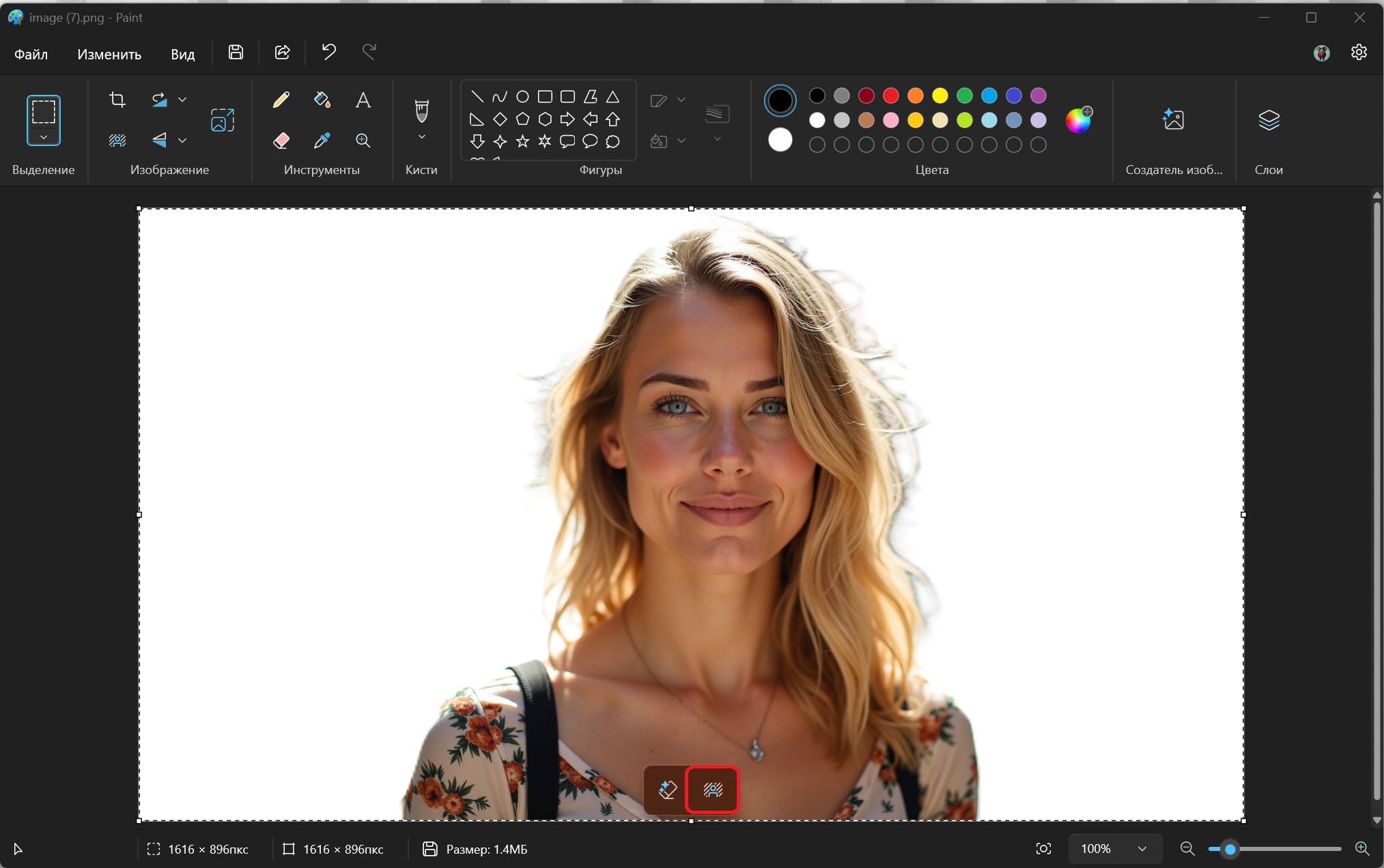Image resolution: width=1384 pixels, height=868 pixels.
Task: Select the Fill bucket tool
Action: point(322,100)
